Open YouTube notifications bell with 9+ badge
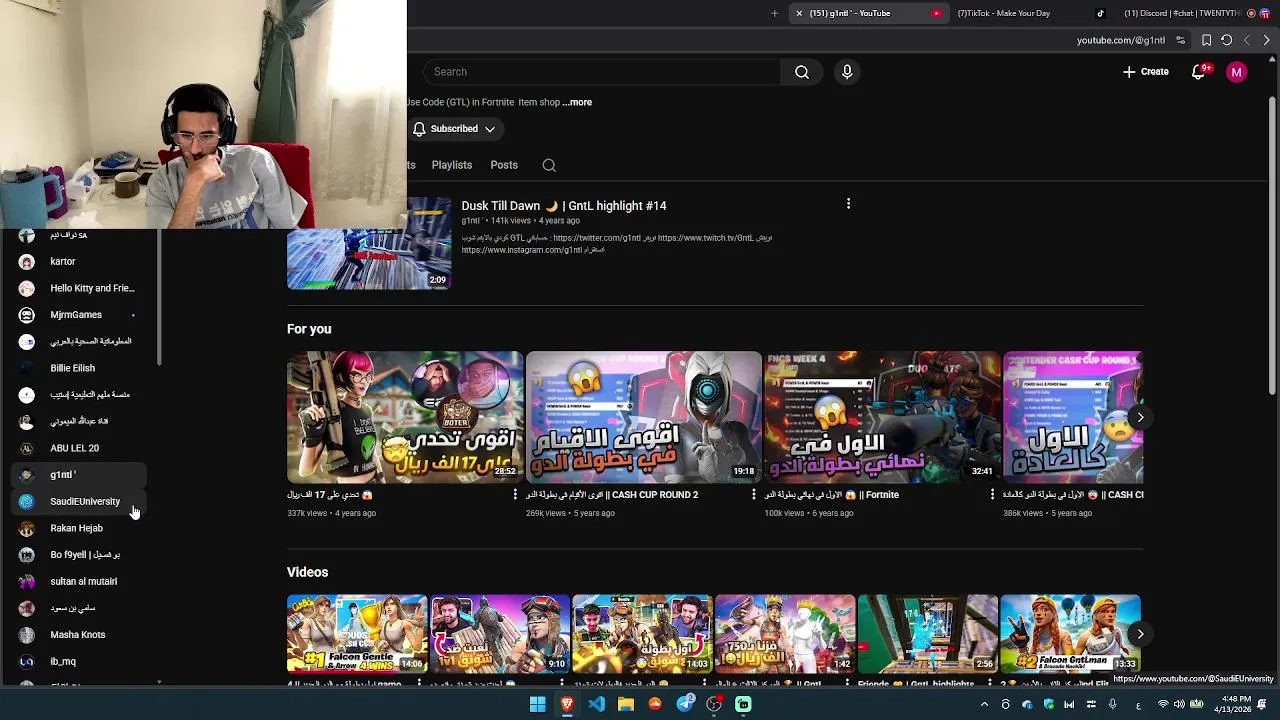This screenshot has width=1280, height=720. (1199, 72)
